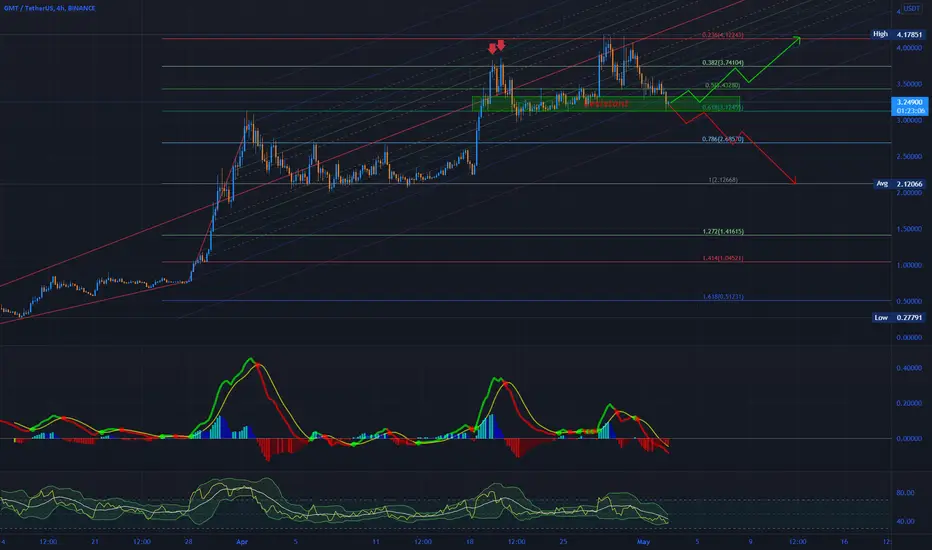Click the 0.20000 indicator axis tick
Screen dimensions: 932x550
[x=909, y=403]
